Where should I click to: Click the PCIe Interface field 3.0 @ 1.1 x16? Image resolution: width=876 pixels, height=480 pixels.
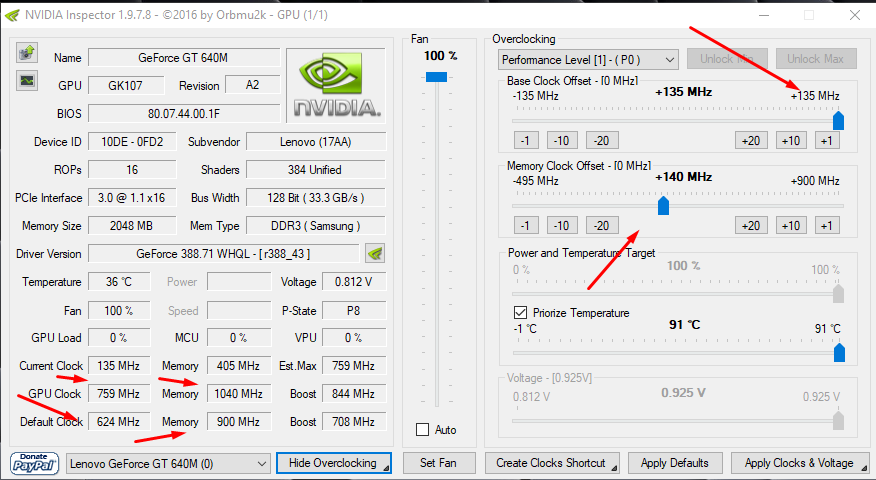point(132,198)
